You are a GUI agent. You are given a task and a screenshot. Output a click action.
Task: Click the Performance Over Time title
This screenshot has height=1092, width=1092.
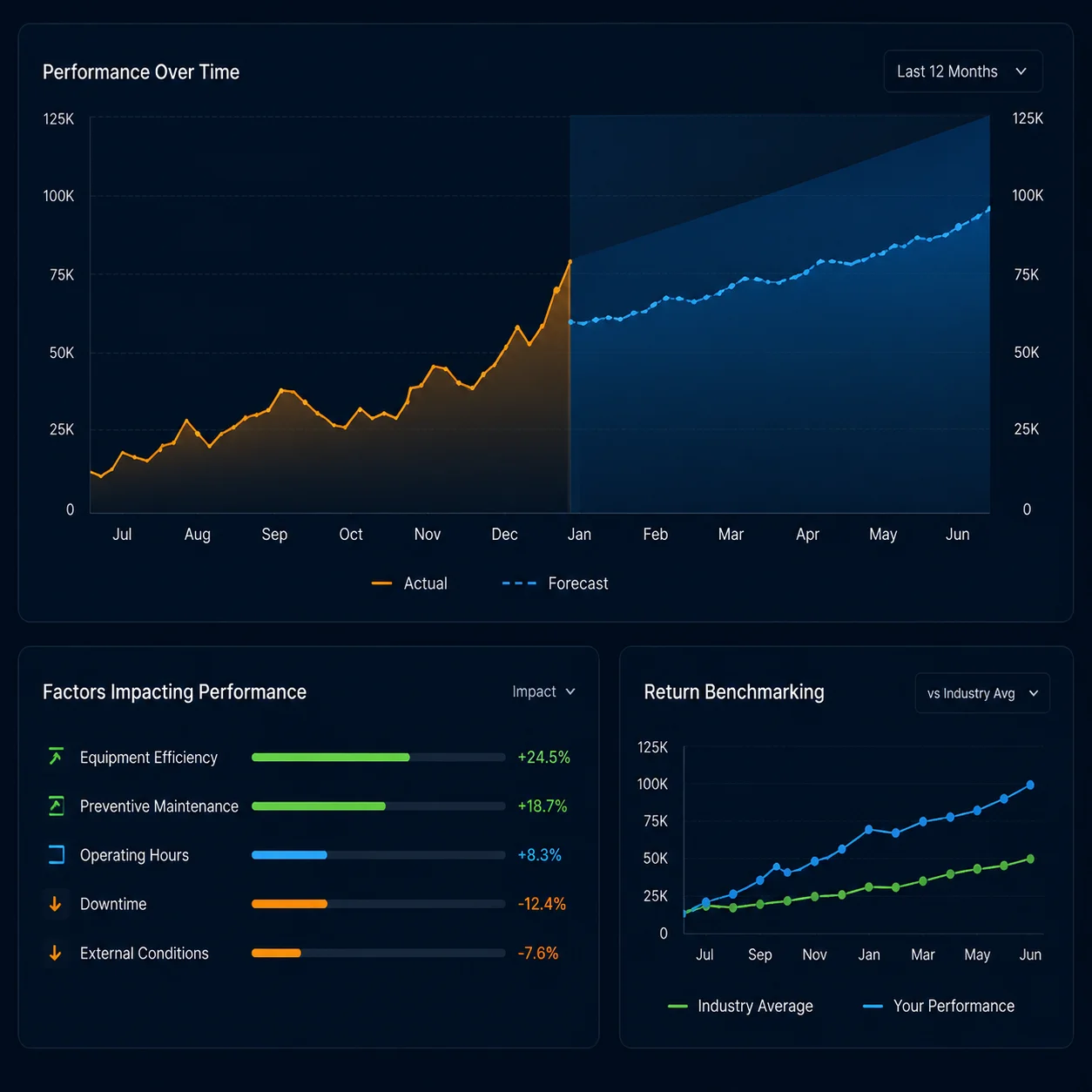click(141, 71)
